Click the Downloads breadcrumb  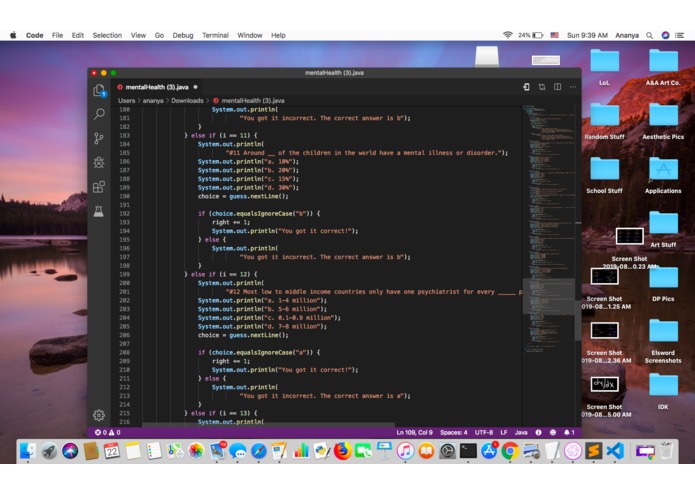tap(187, 101)
